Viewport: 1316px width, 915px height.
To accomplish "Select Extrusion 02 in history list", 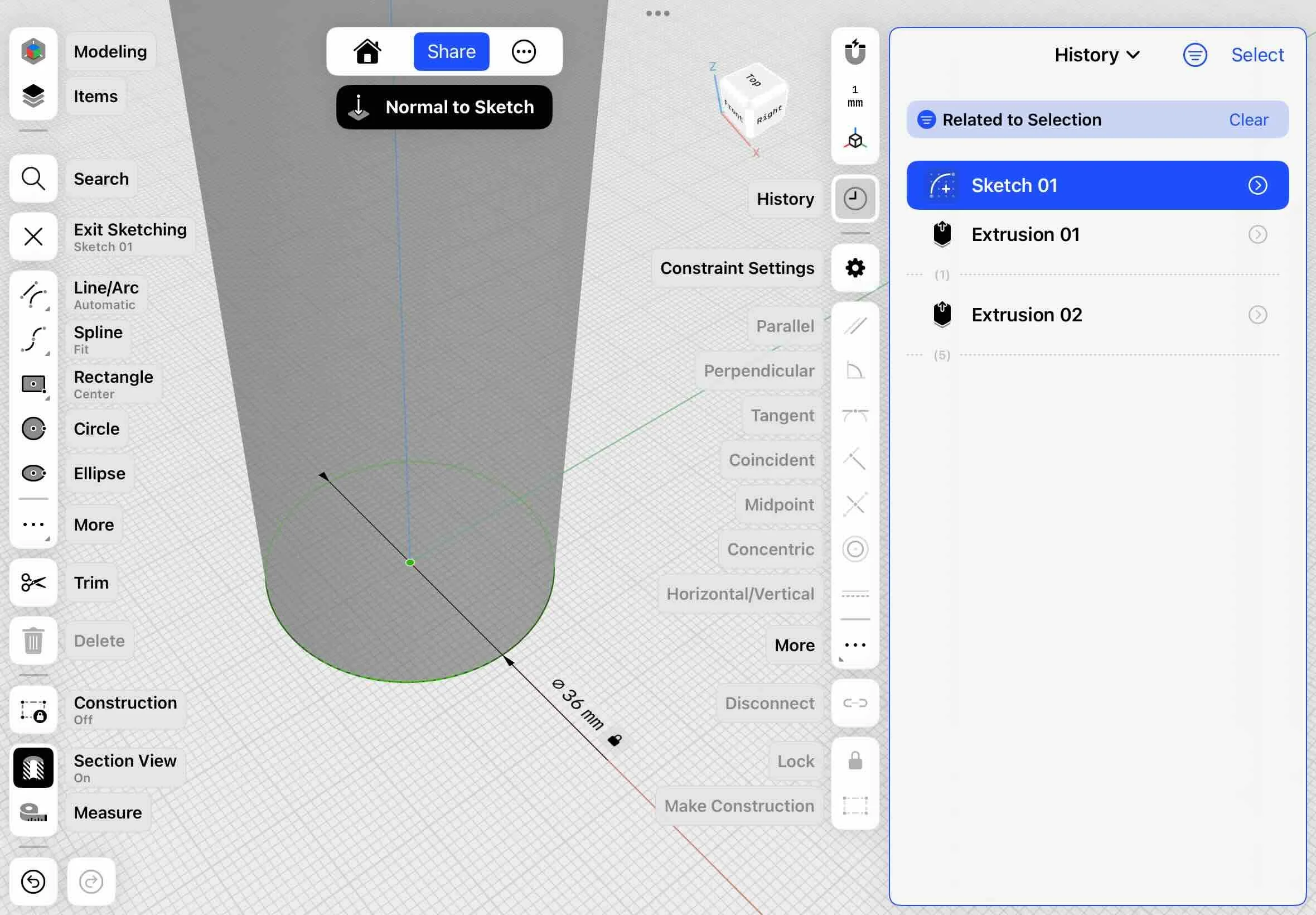I will [1027, 315].
